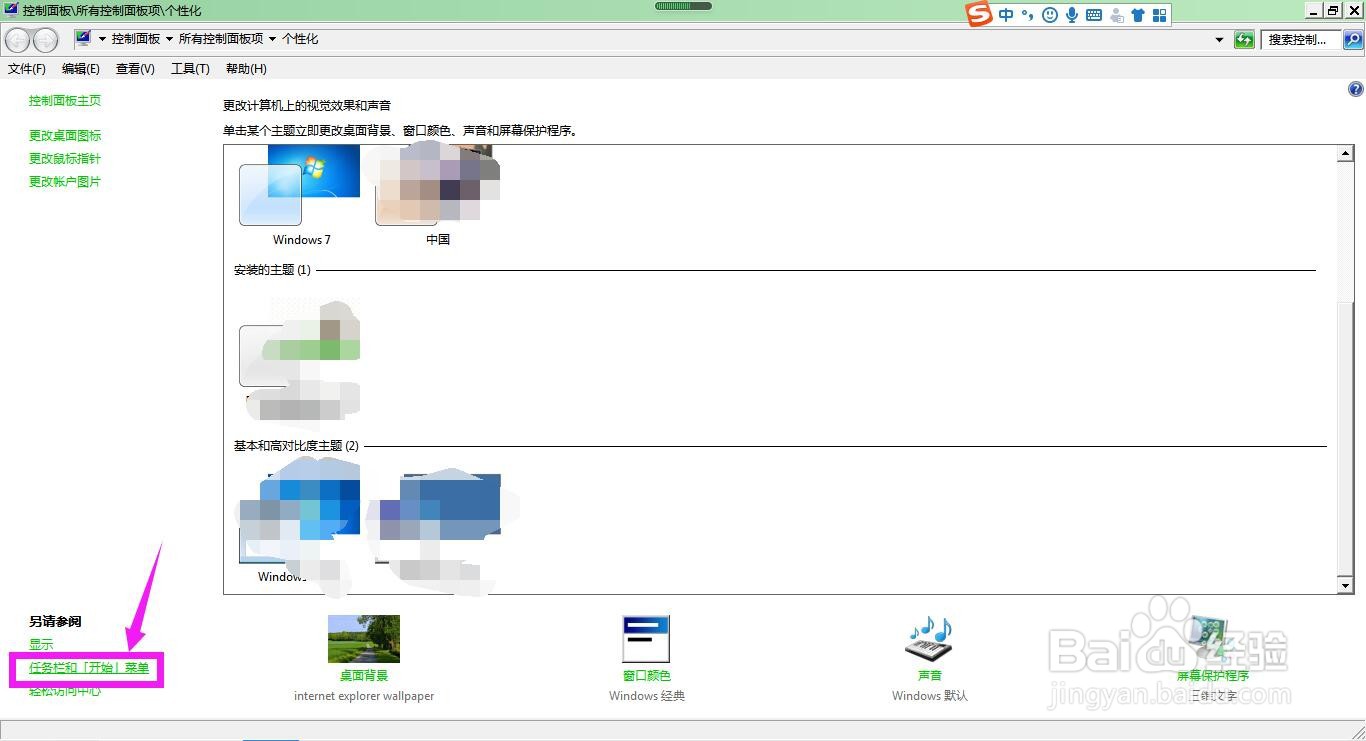Open 更改鼠标指针 link
The height and width of the screenshot is (741, 1366).
click(x=65, y=159)
